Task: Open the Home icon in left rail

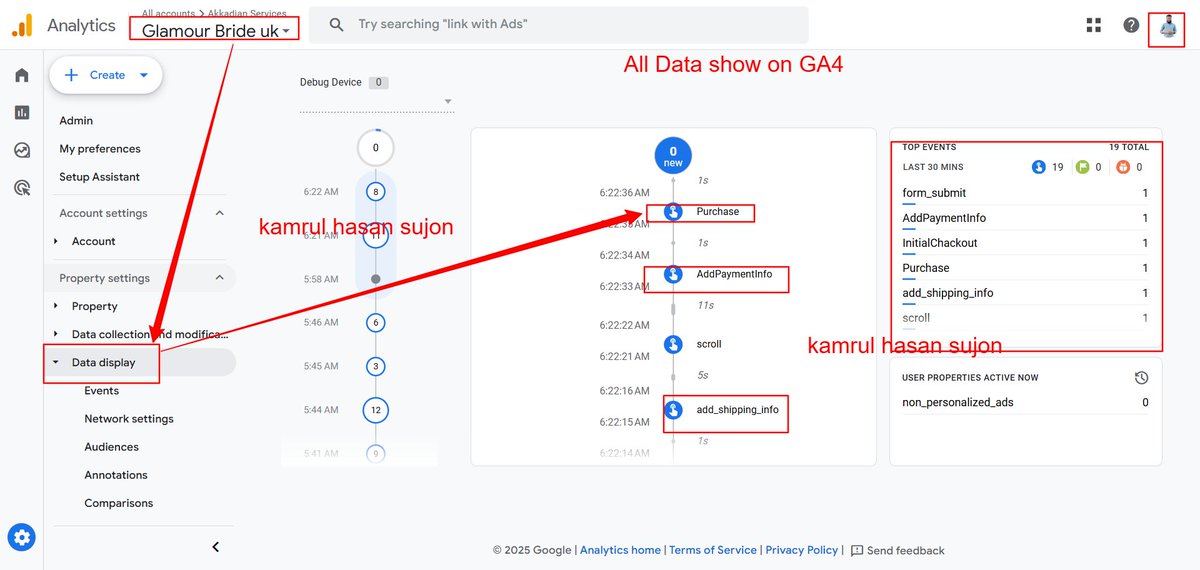Action: coord(22,75)
